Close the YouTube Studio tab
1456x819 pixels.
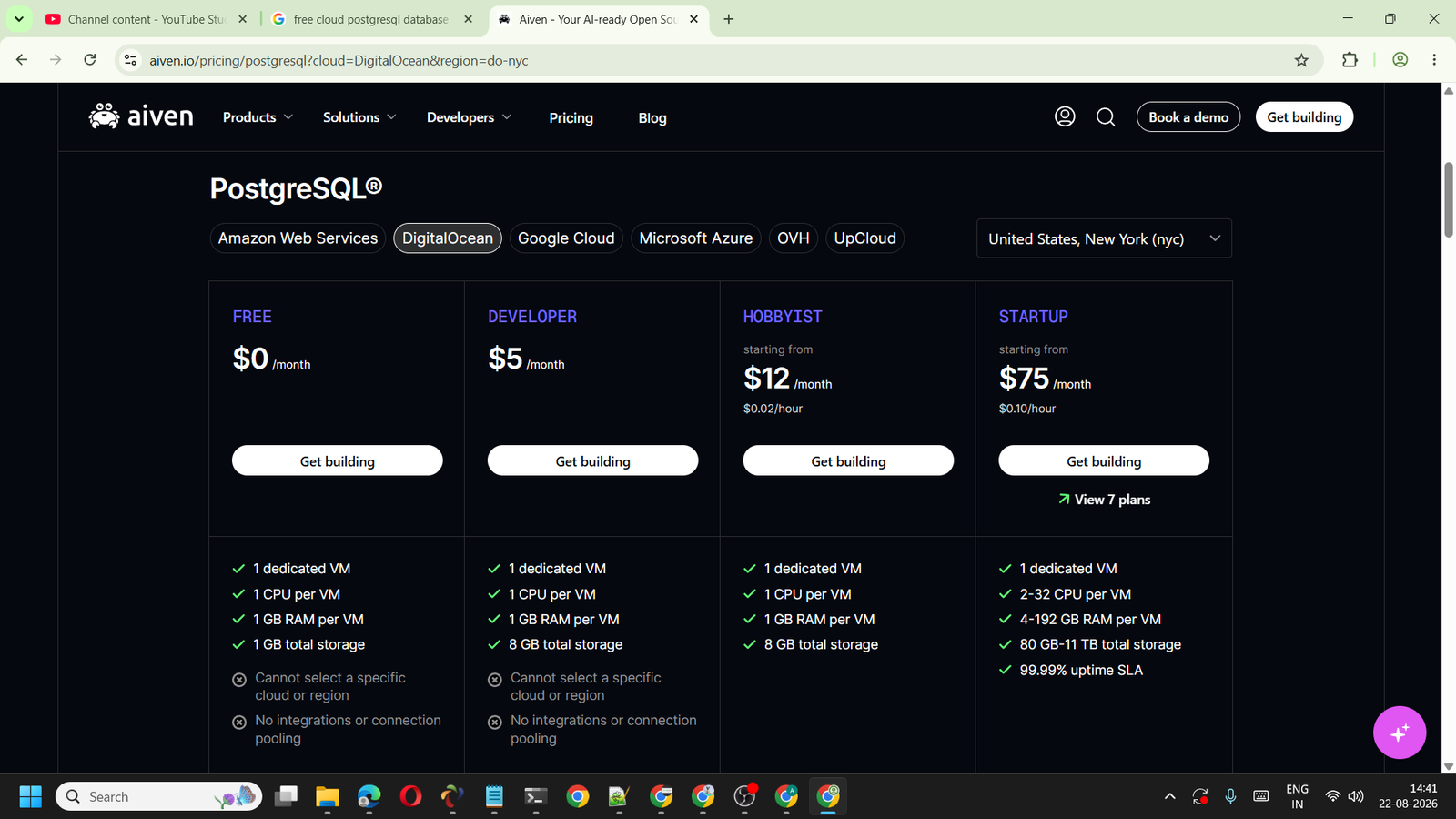tap(242, 19)
